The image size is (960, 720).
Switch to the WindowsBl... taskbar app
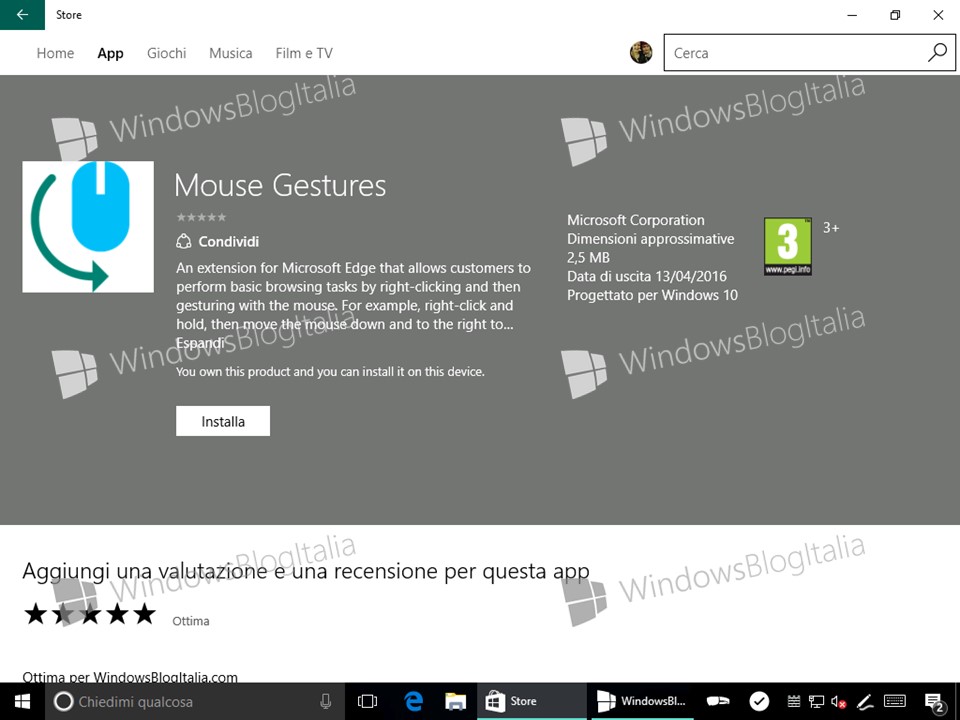click(642, 702)
